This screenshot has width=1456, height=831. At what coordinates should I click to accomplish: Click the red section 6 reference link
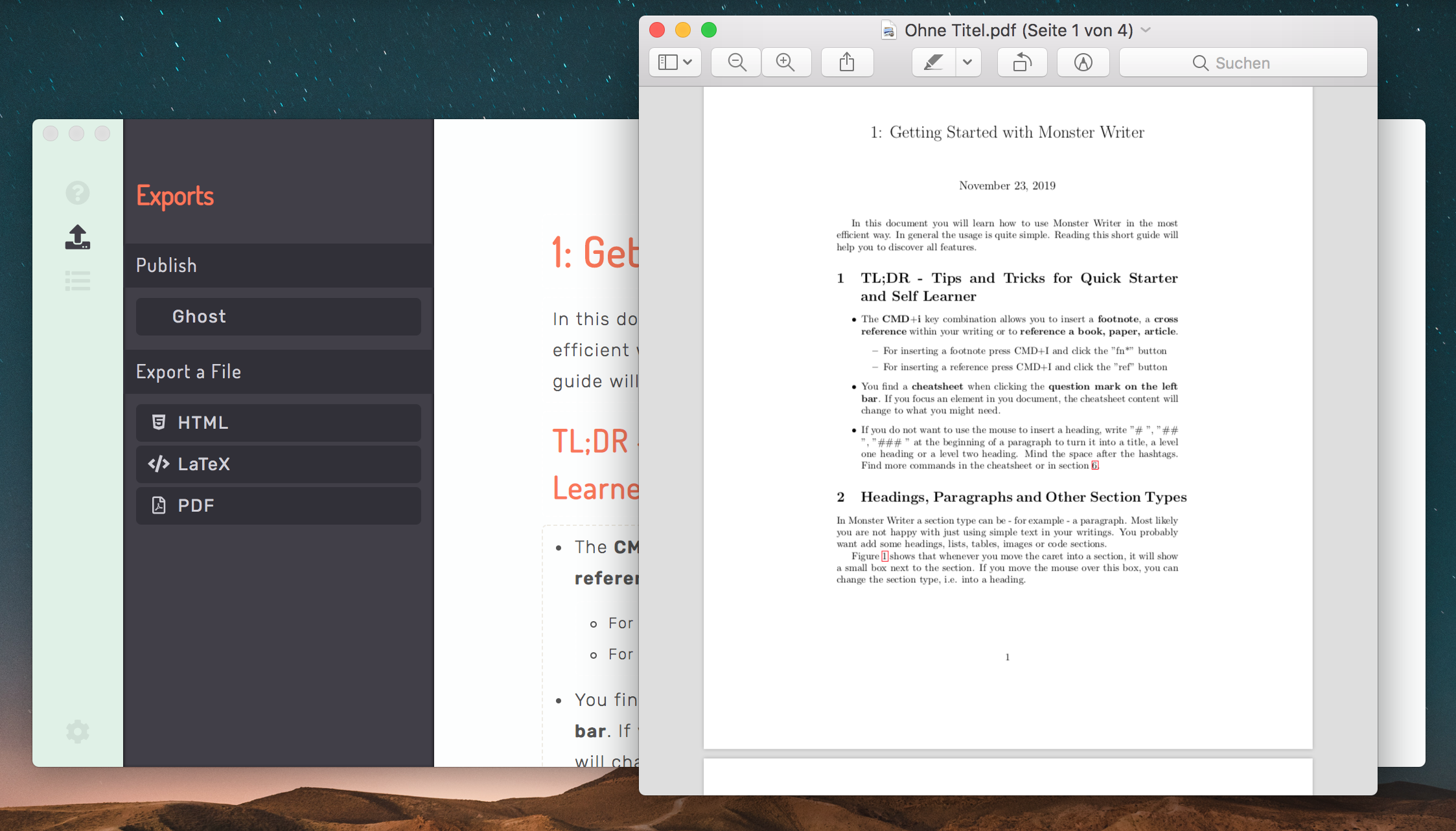coord(1095,466)
